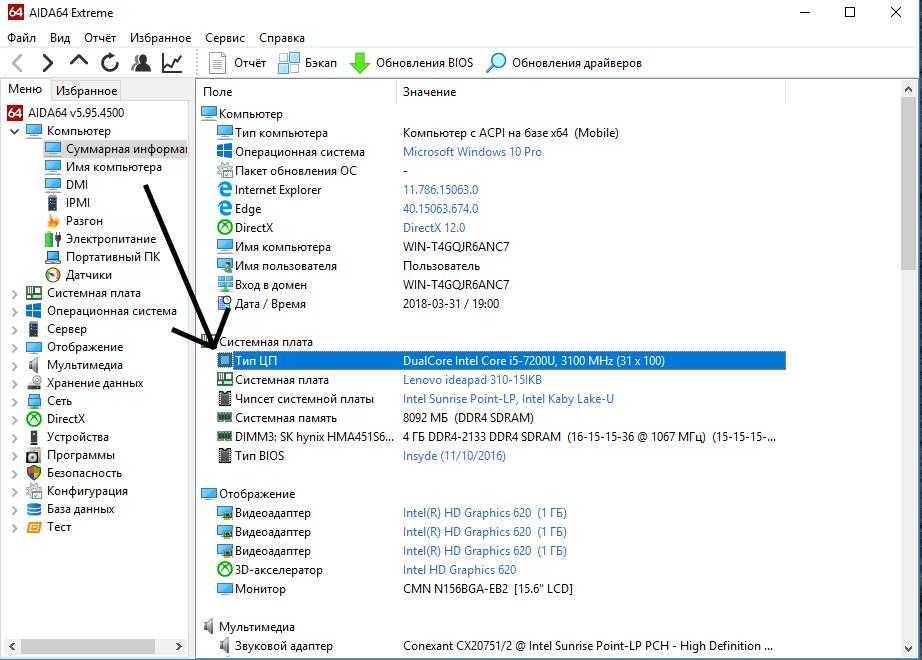
Task: Click the up-level arrow toolbar icon
Action: (x=78, y=61)
